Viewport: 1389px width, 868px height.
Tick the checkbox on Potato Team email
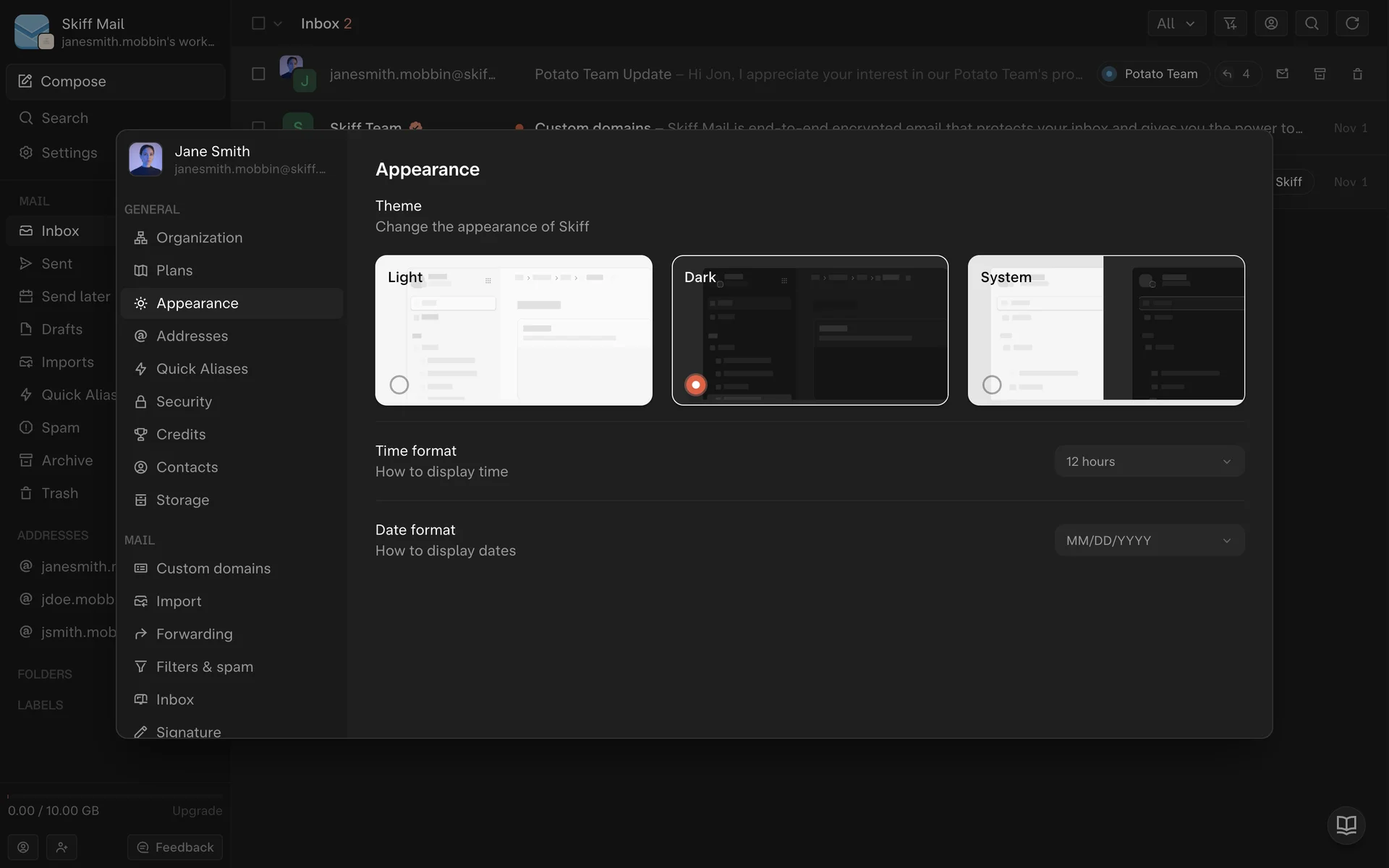pyautogui.click(x=258, y=74)
